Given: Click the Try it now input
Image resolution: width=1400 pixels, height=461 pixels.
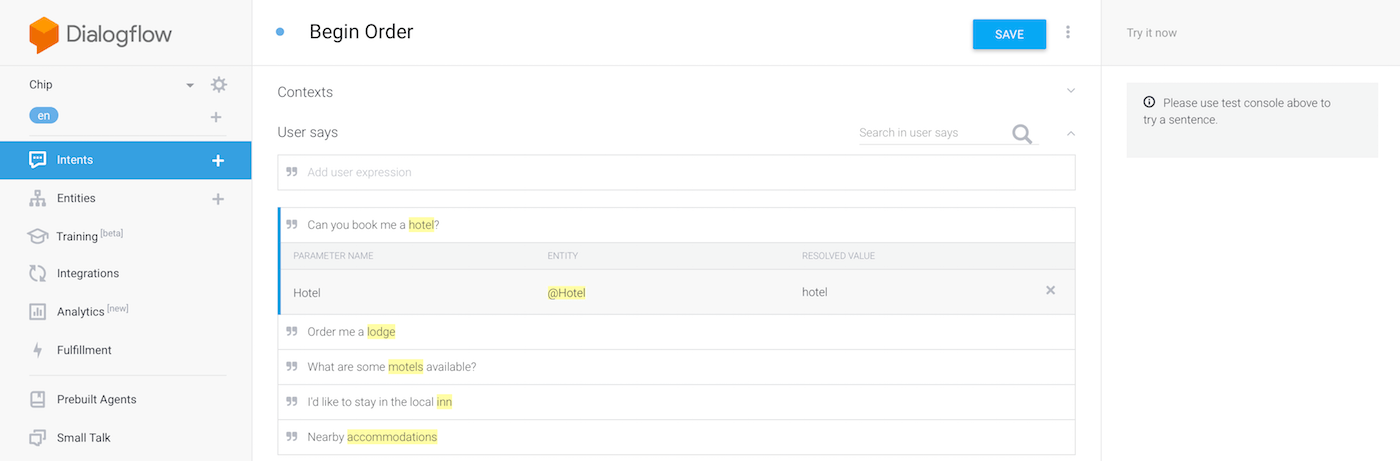Looking at the screenshot, I should point(1250,33).
